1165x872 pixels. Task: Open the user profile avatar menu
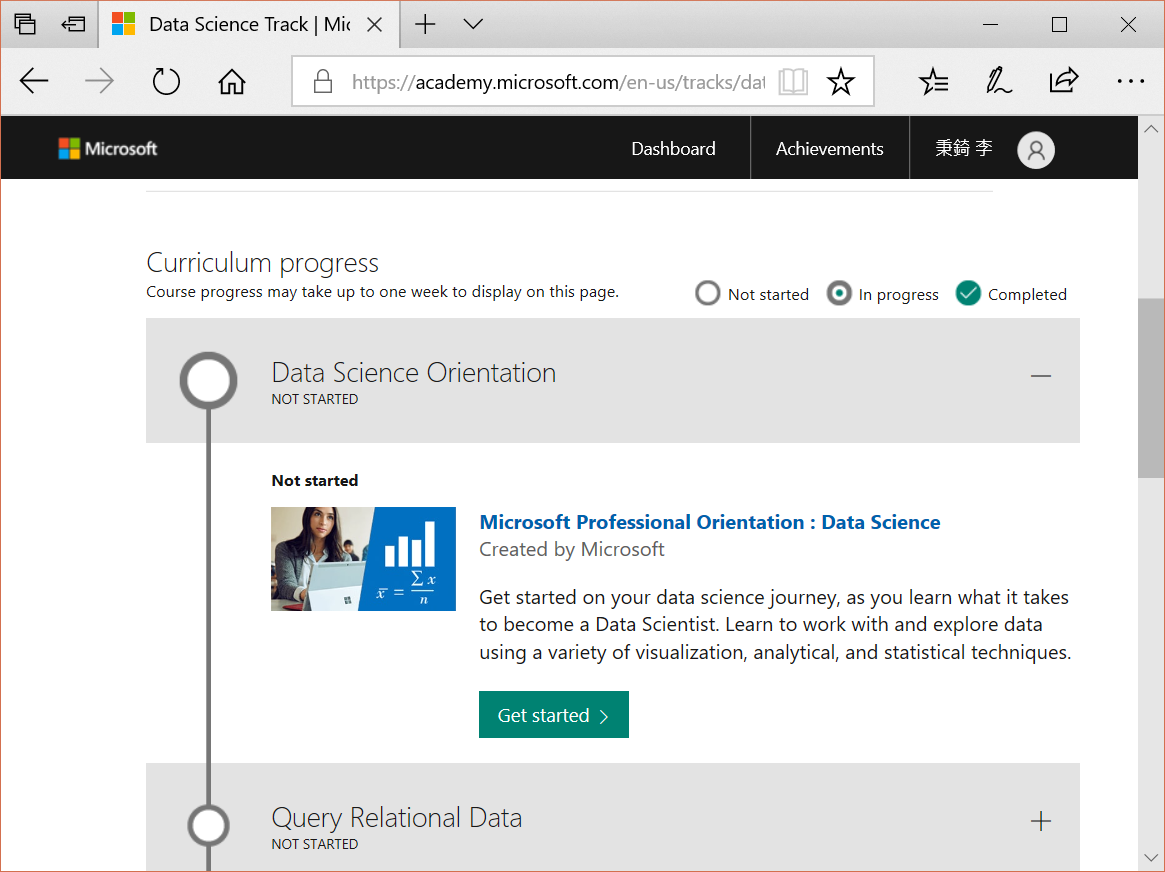click(1036, 149)
